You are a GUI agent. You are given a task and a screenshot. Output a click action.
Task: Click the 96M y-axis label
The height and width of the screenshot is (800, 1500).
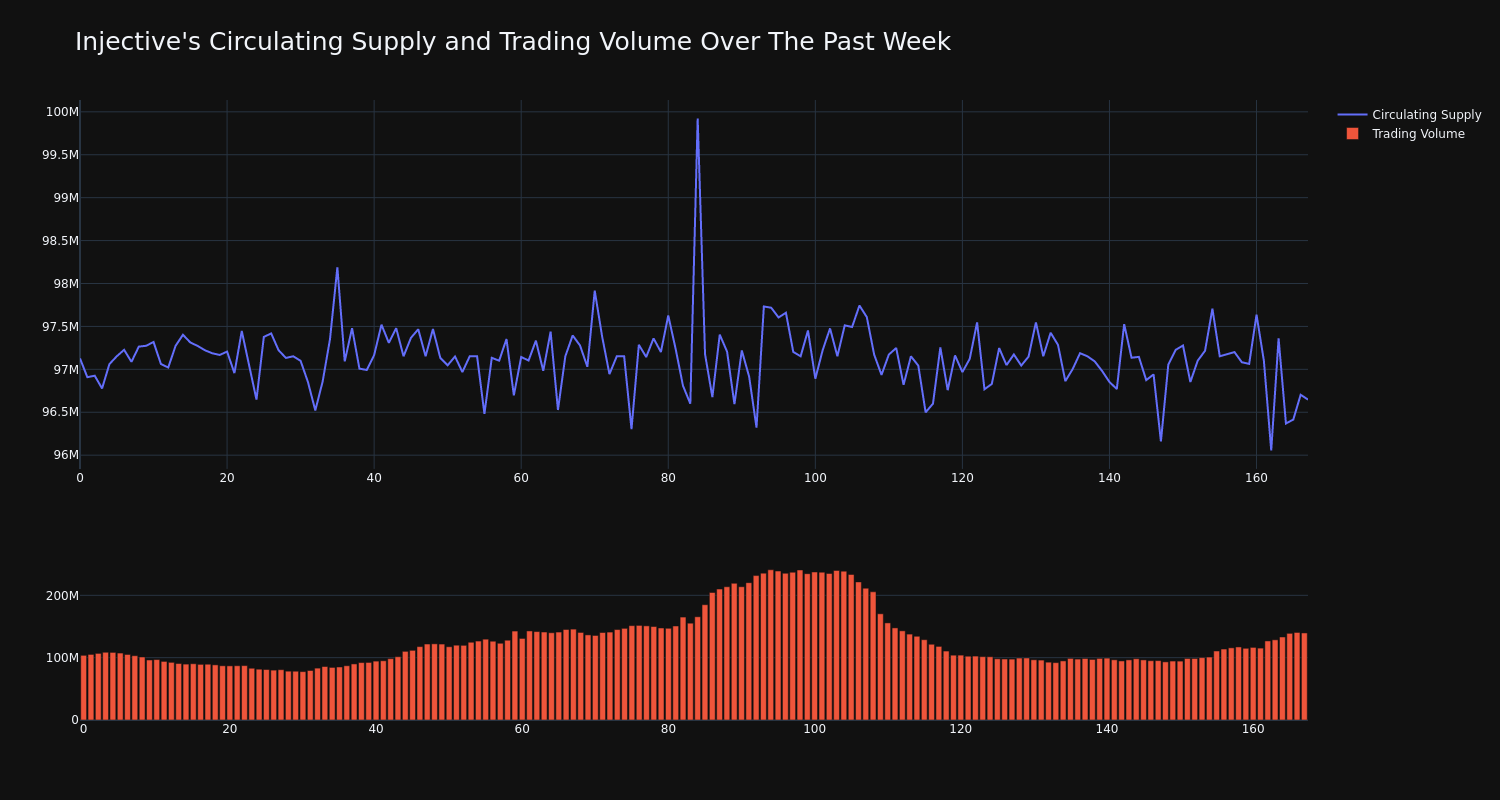(x=66, y=455)
